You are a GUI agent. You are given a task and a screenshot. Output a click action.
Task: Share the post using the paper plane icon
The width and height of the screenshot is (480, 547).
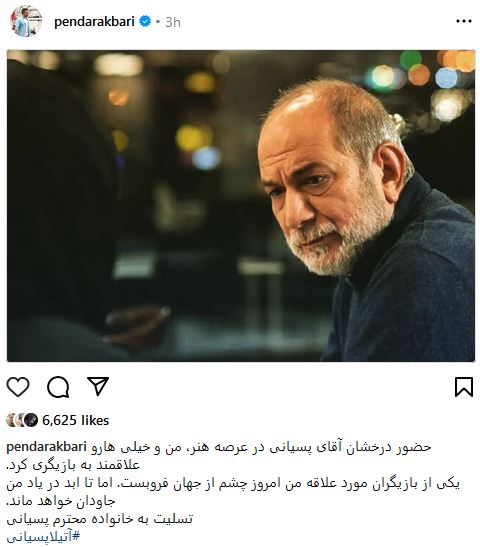click(98, 386)
